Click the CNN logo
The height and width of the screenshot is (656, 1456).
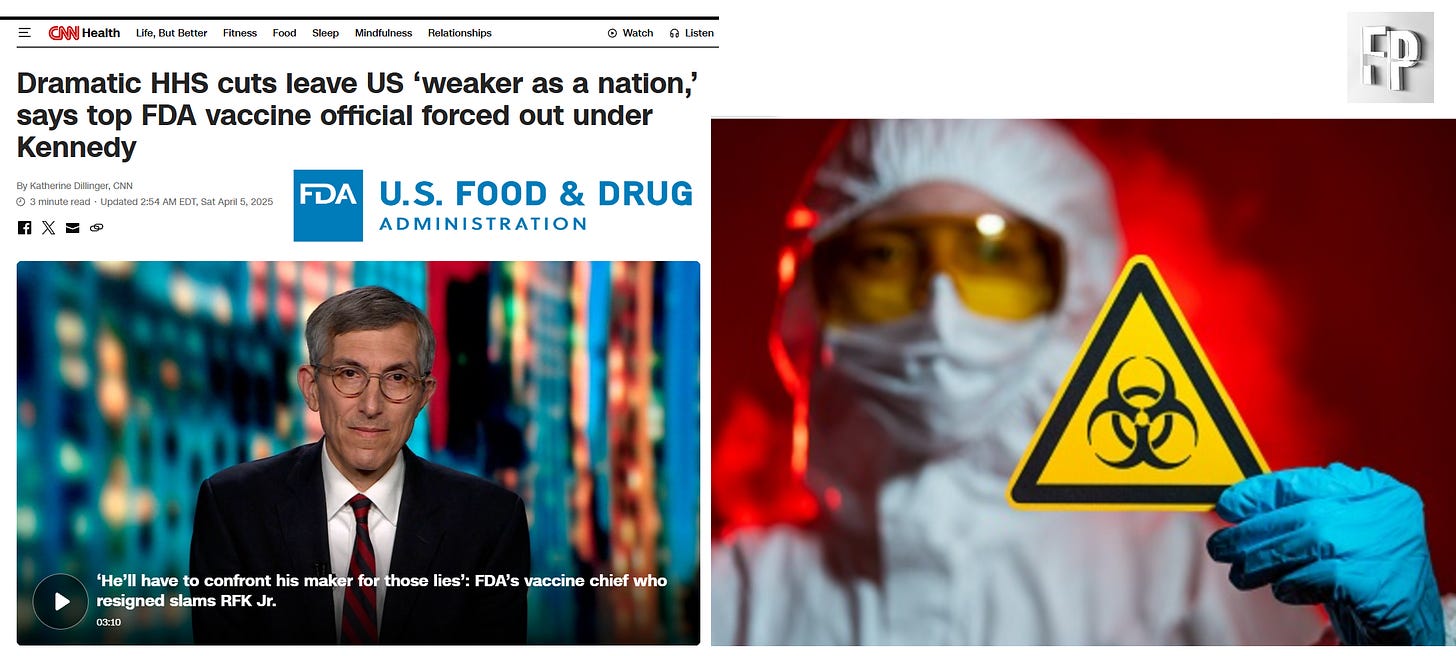[x=64, y=33]
